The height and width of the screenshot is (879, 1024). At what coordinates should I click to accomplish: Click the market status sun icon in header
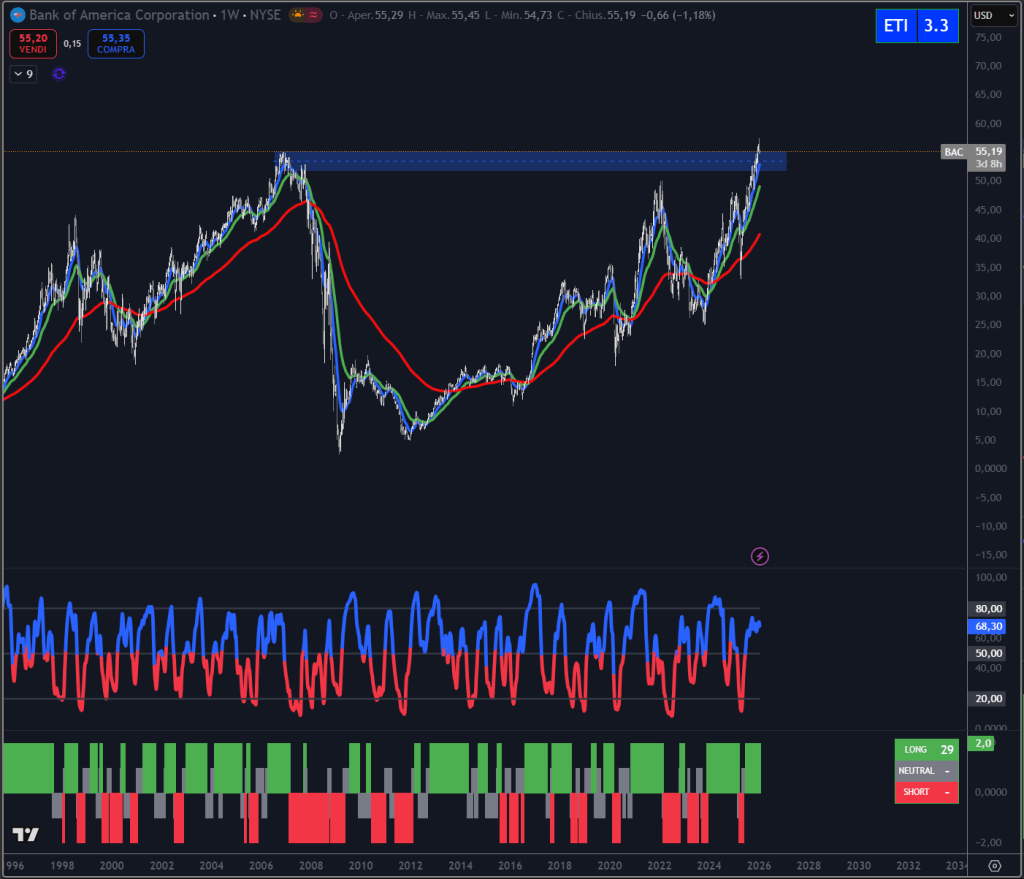click(296, 15)
